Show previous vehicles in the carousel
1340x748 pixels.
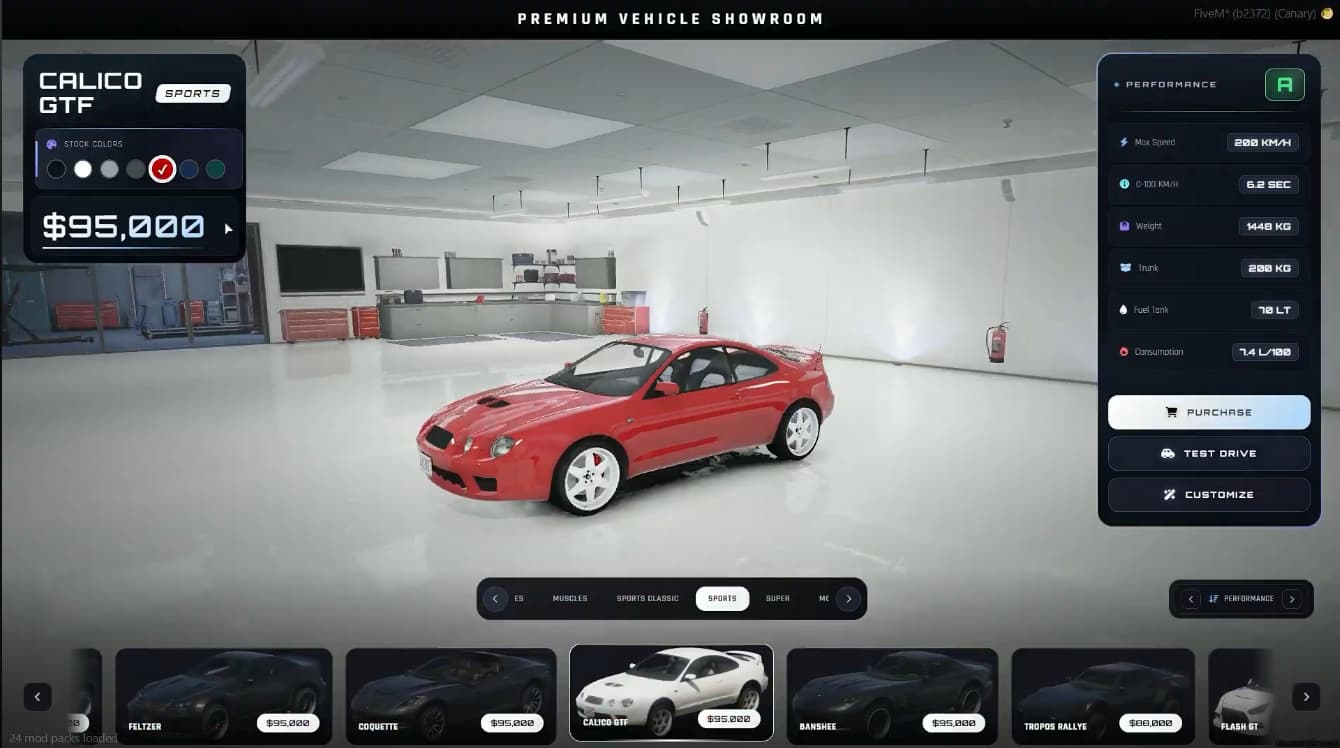[37, 697]
